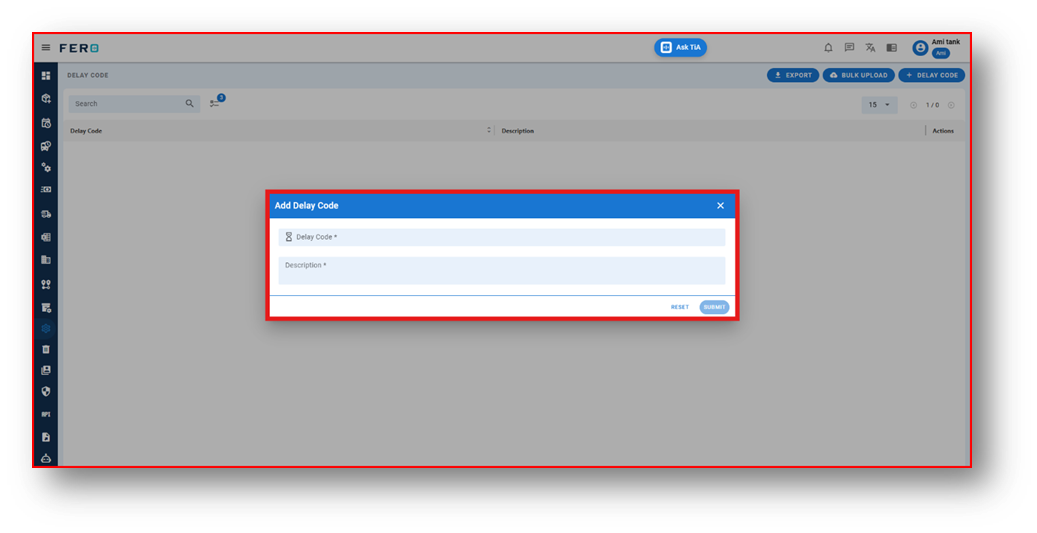Open the Ami tank user profile menu
This screenshot has height=533, width=1037.
pyautogui.click(x=936, y=48)
